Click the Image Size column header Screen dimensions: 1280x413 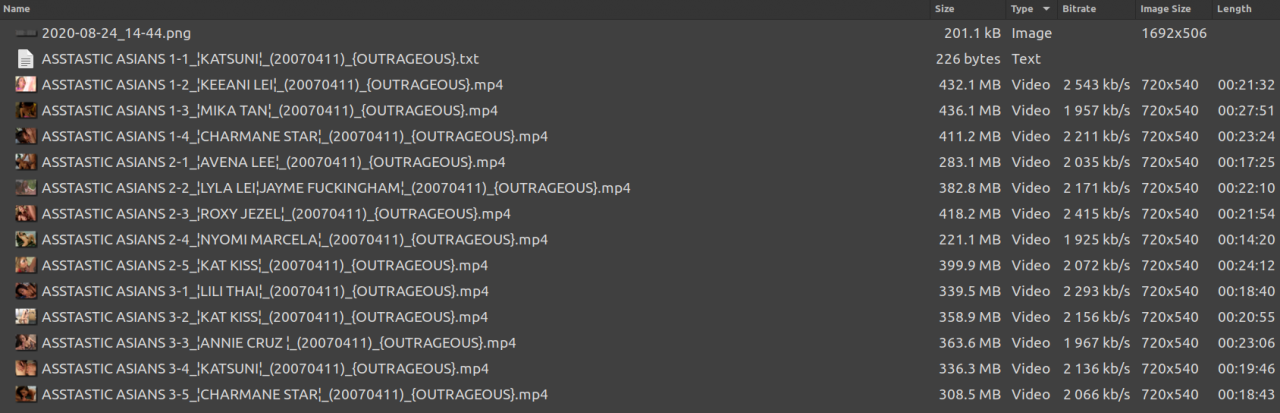(1165, 9)
